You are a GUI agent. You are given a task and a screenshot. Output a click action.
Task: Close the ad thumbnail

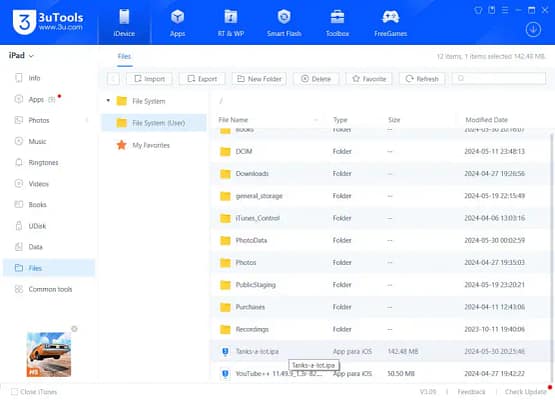(x=74, y=329)
